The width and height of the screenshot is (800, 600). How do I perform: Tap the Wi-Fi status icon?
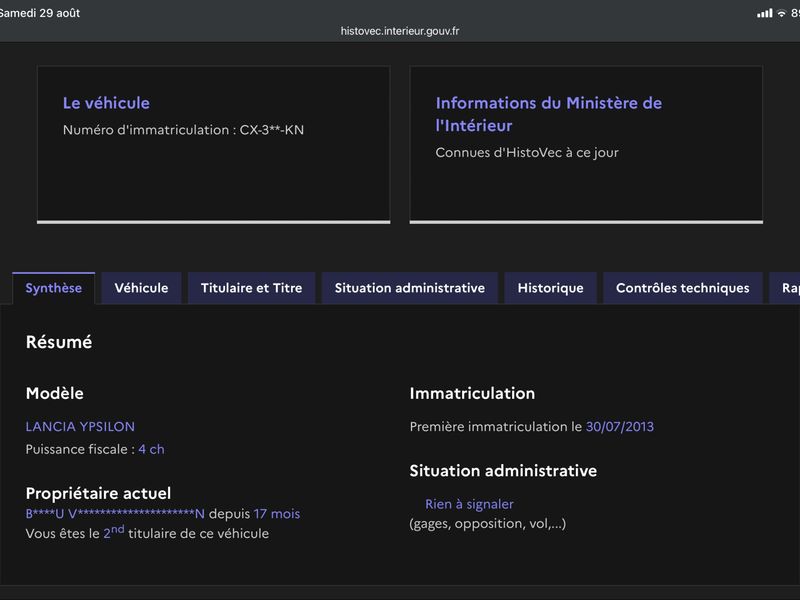[781, 13]
